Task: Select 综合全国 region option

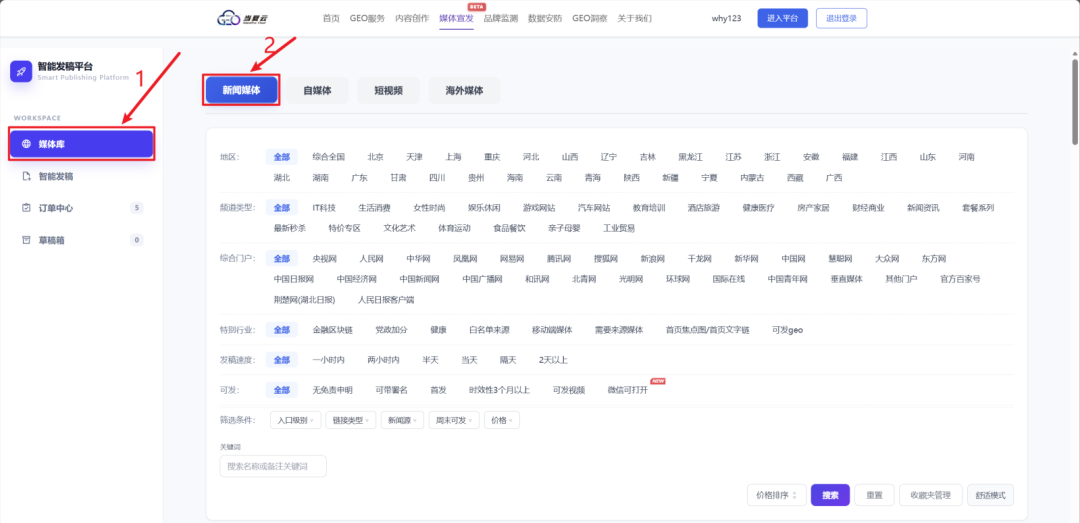Action: (x=329, y=157)
